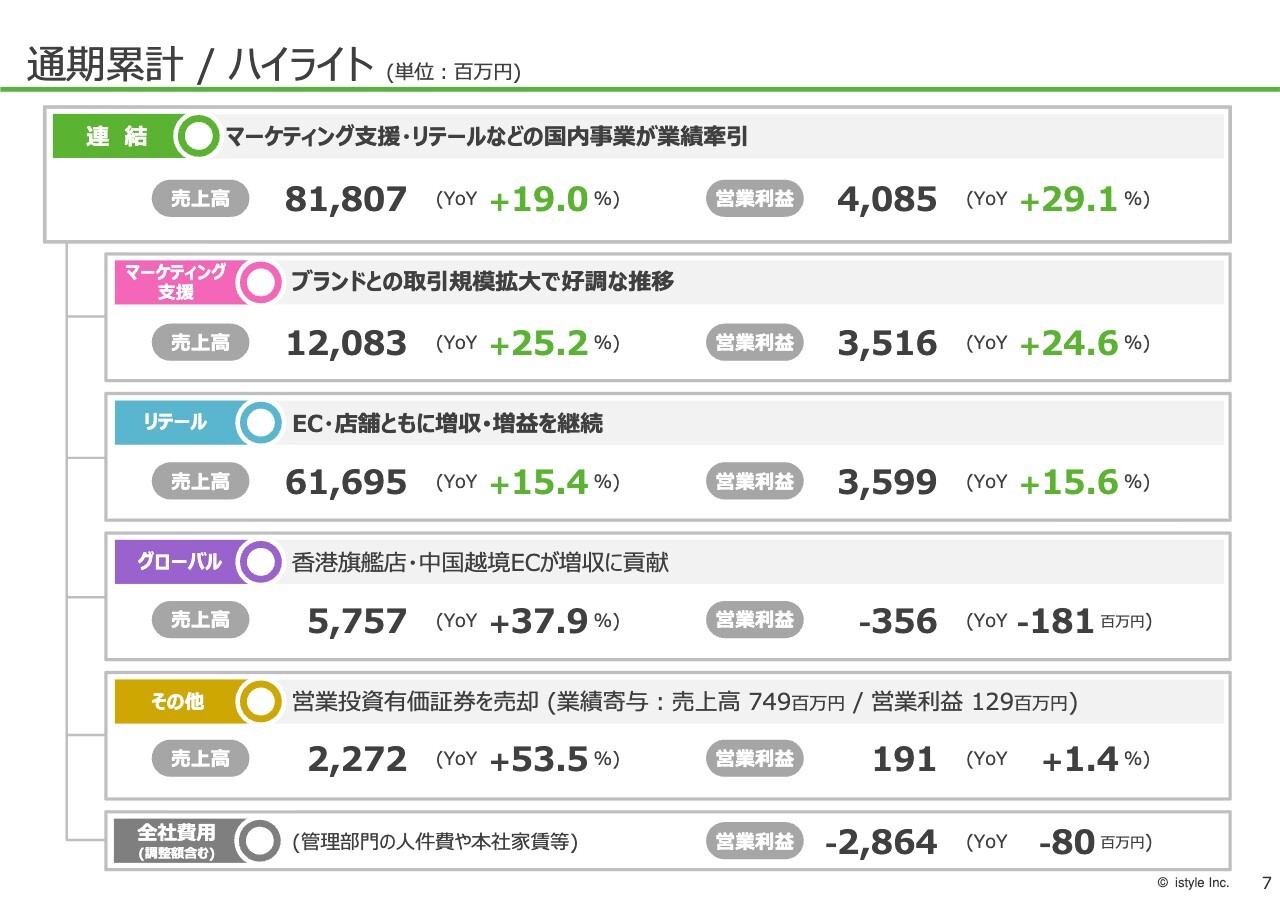Click the 営業利益 pill in the 連結 row
The width and height of the screenshot is (1280, 904).
point(755,199)
